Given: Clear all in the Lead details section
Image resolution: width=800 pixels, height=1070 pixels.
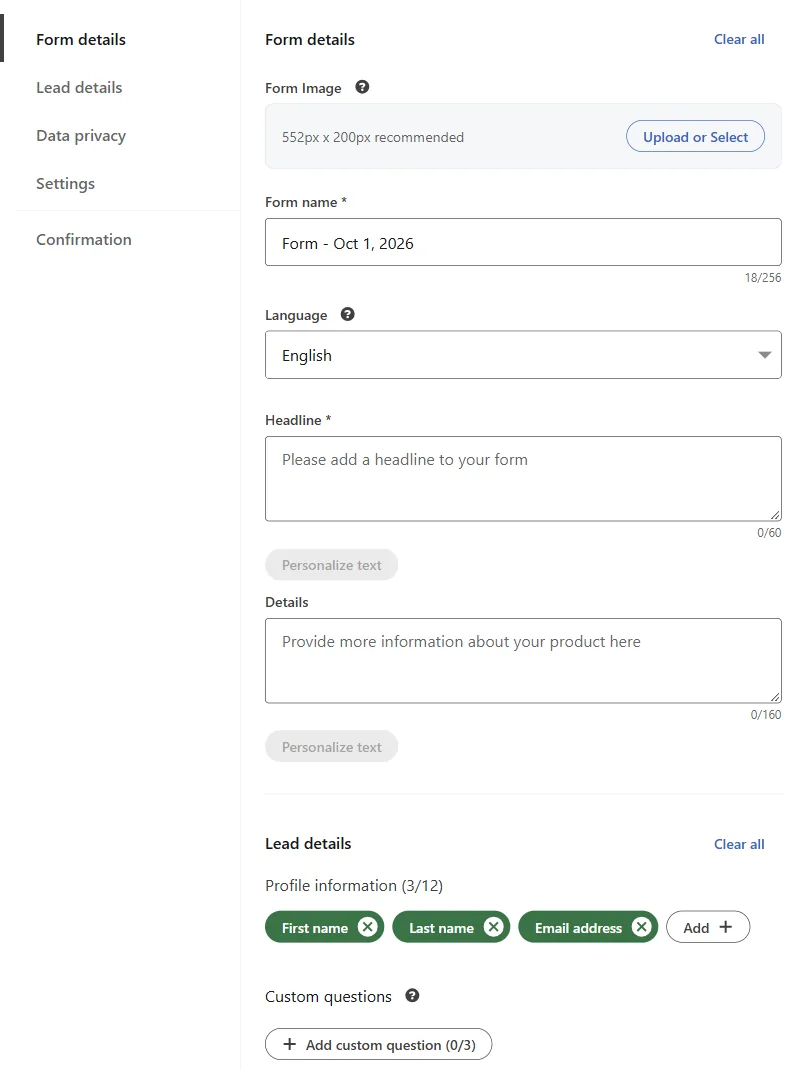Looking at the screenshot, I should tap(739, 844).
